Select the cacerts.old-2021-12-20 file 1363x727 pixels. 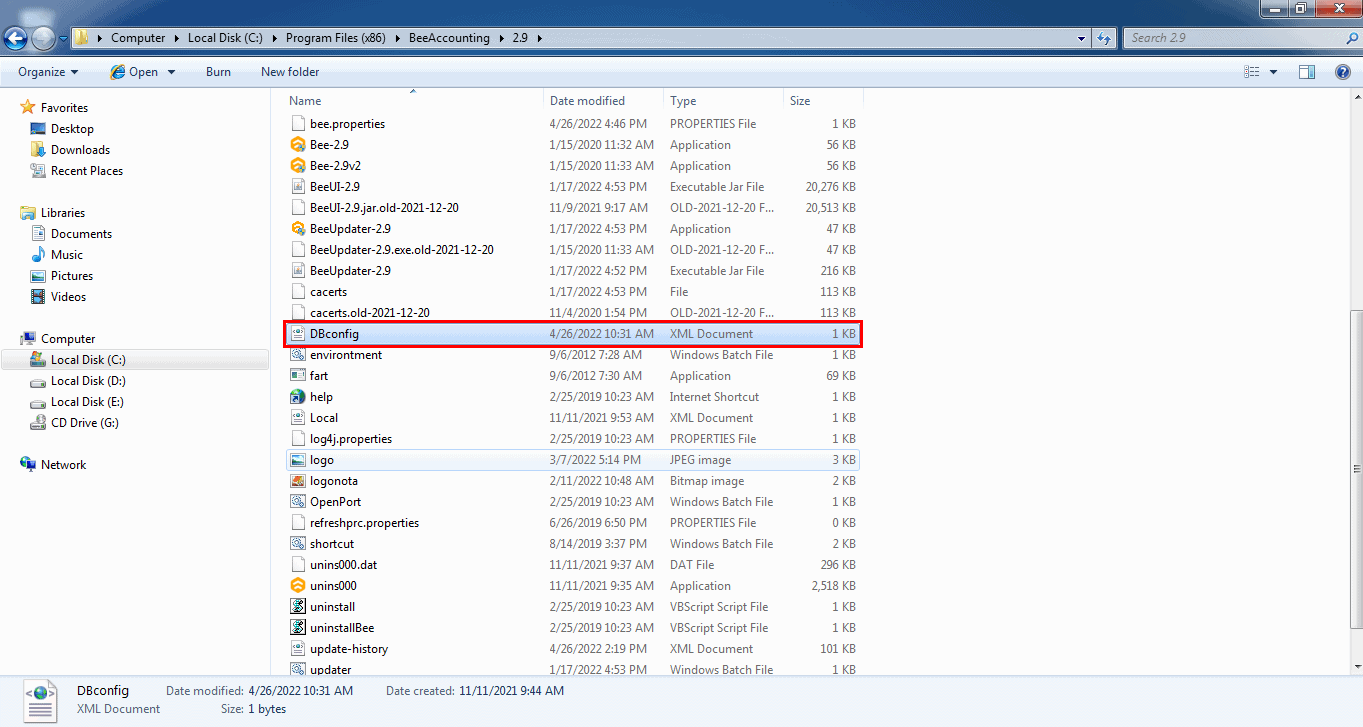[x=370, y=313]
